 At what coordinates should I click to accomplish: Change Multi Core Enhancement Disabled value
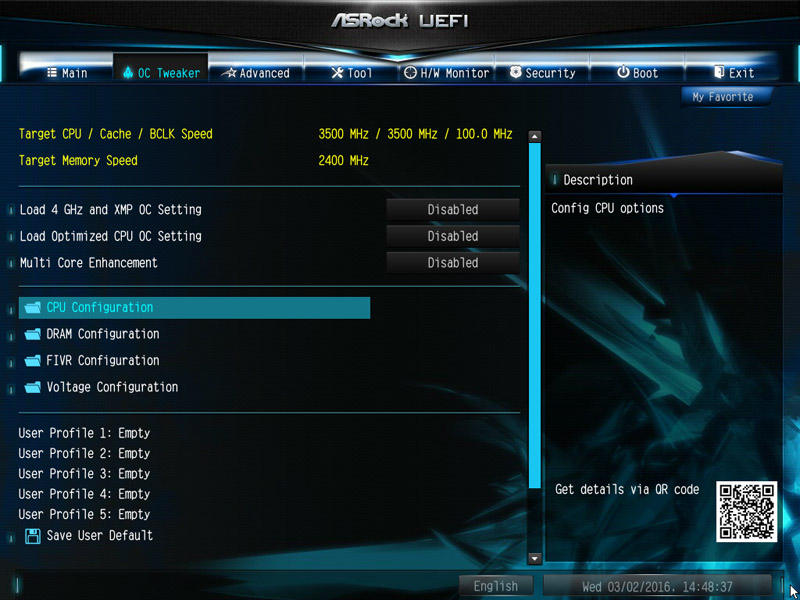click(453, 263)
